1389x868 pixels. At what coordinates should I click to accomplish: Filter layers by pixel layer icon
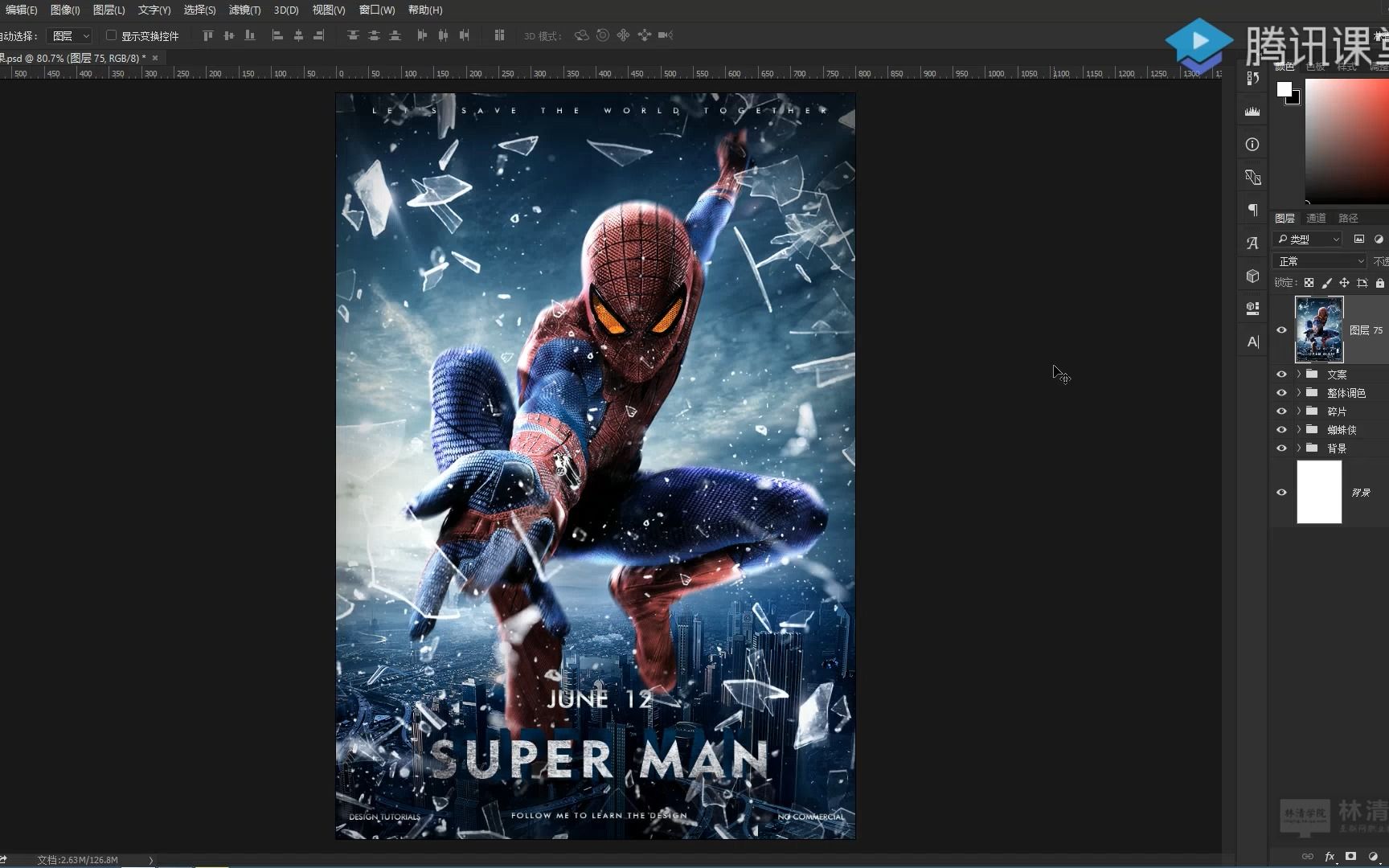[1359, 239]
